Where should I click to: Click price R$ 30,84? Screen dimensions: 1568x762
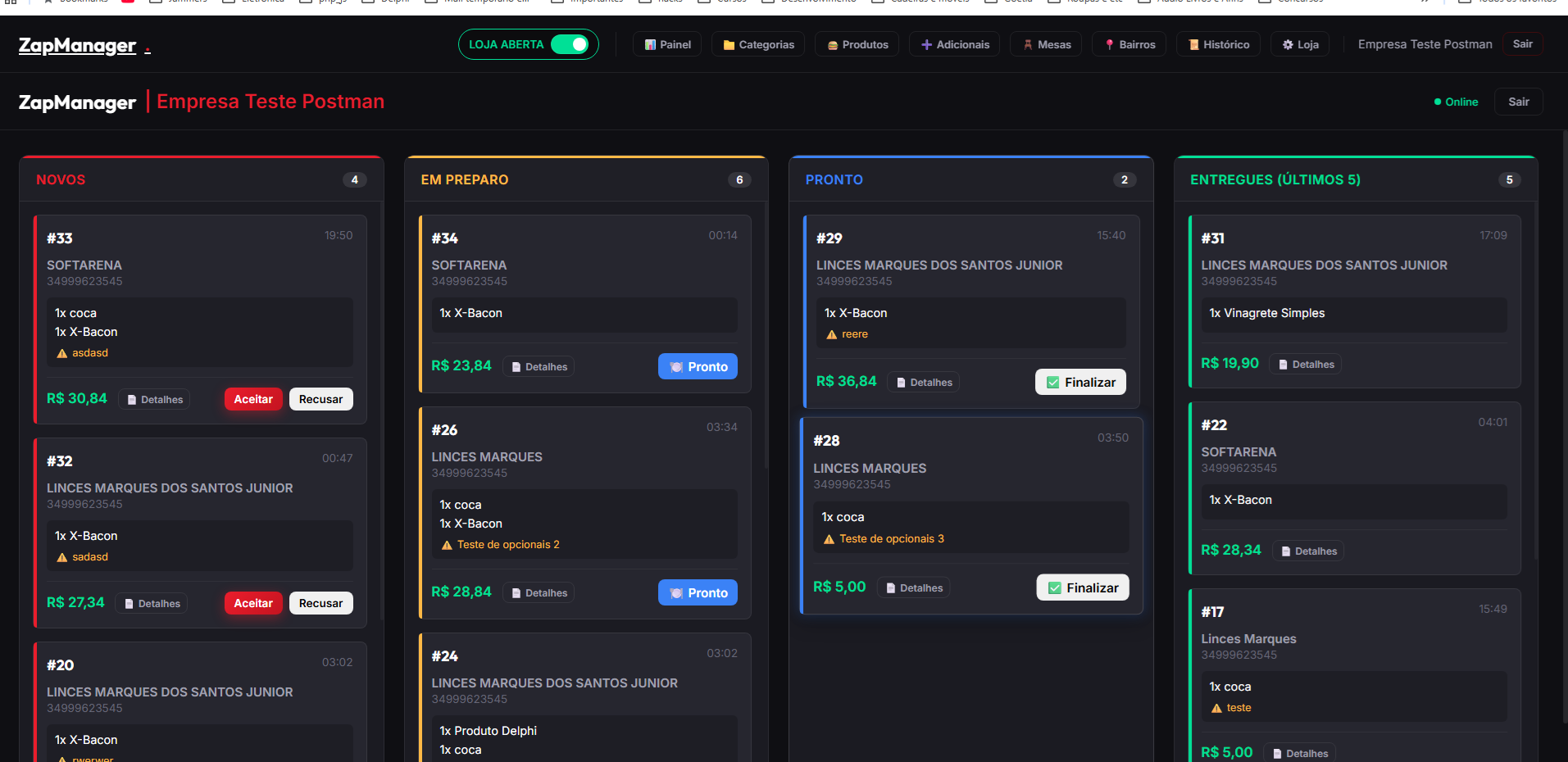click(x=77, y=398)
